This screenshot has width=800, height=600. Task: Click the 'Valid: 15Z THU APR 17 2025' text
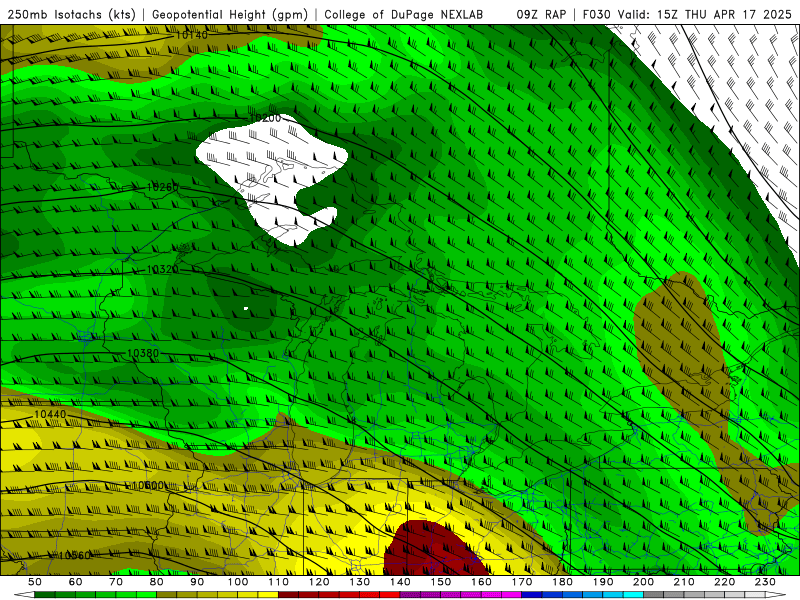point(705,14)
